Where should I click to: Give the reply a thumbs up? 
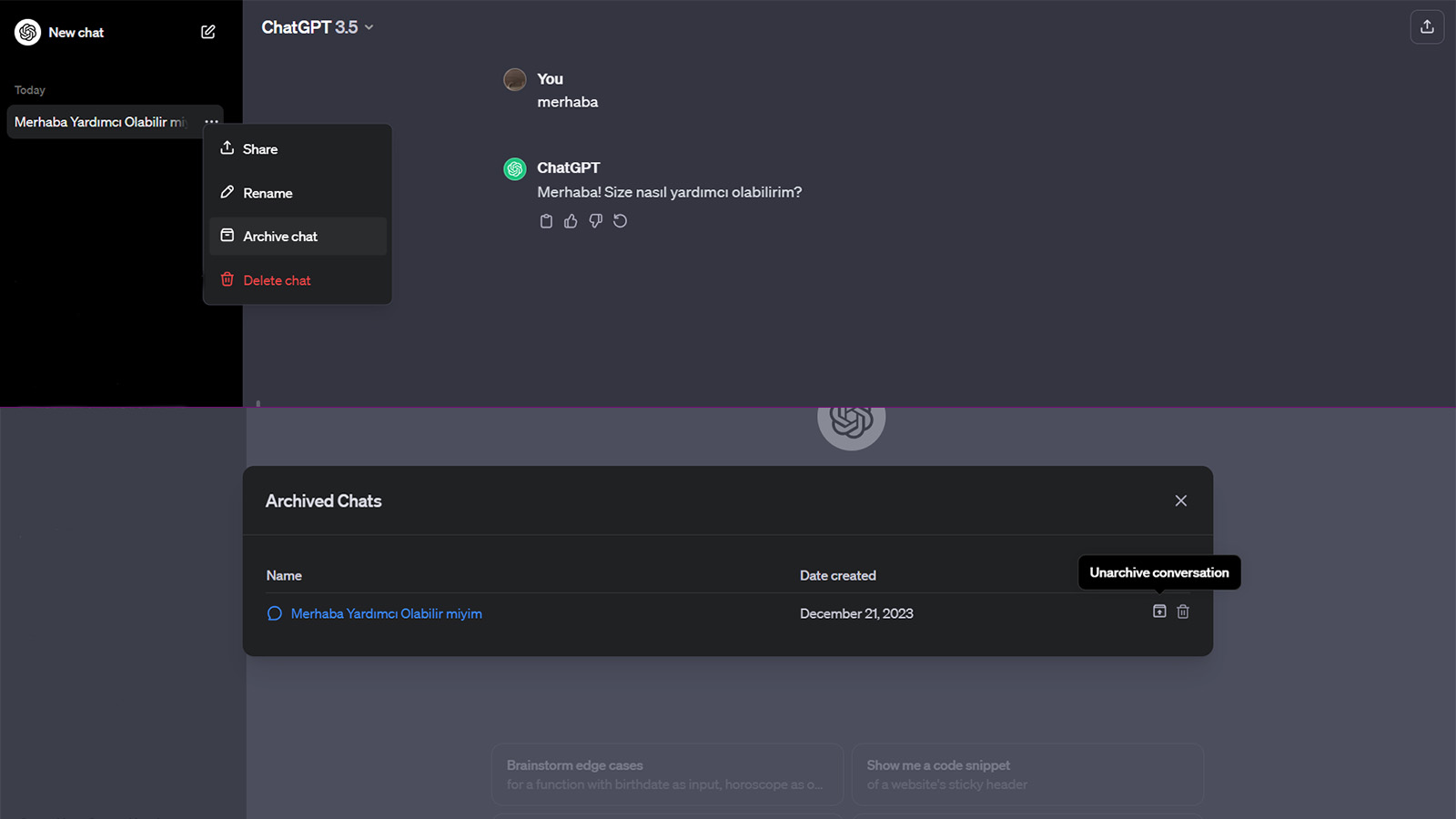pyautogui.click(x=571, y=221)
